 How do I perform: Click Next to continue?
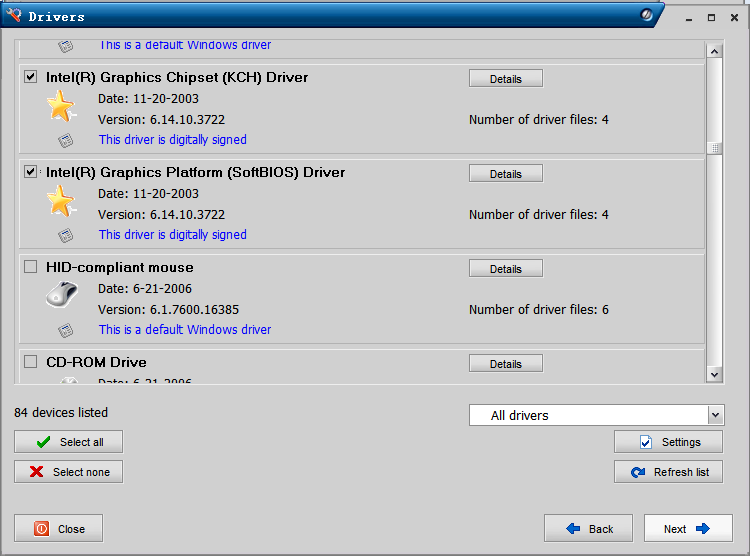click(x=688, y=528)
